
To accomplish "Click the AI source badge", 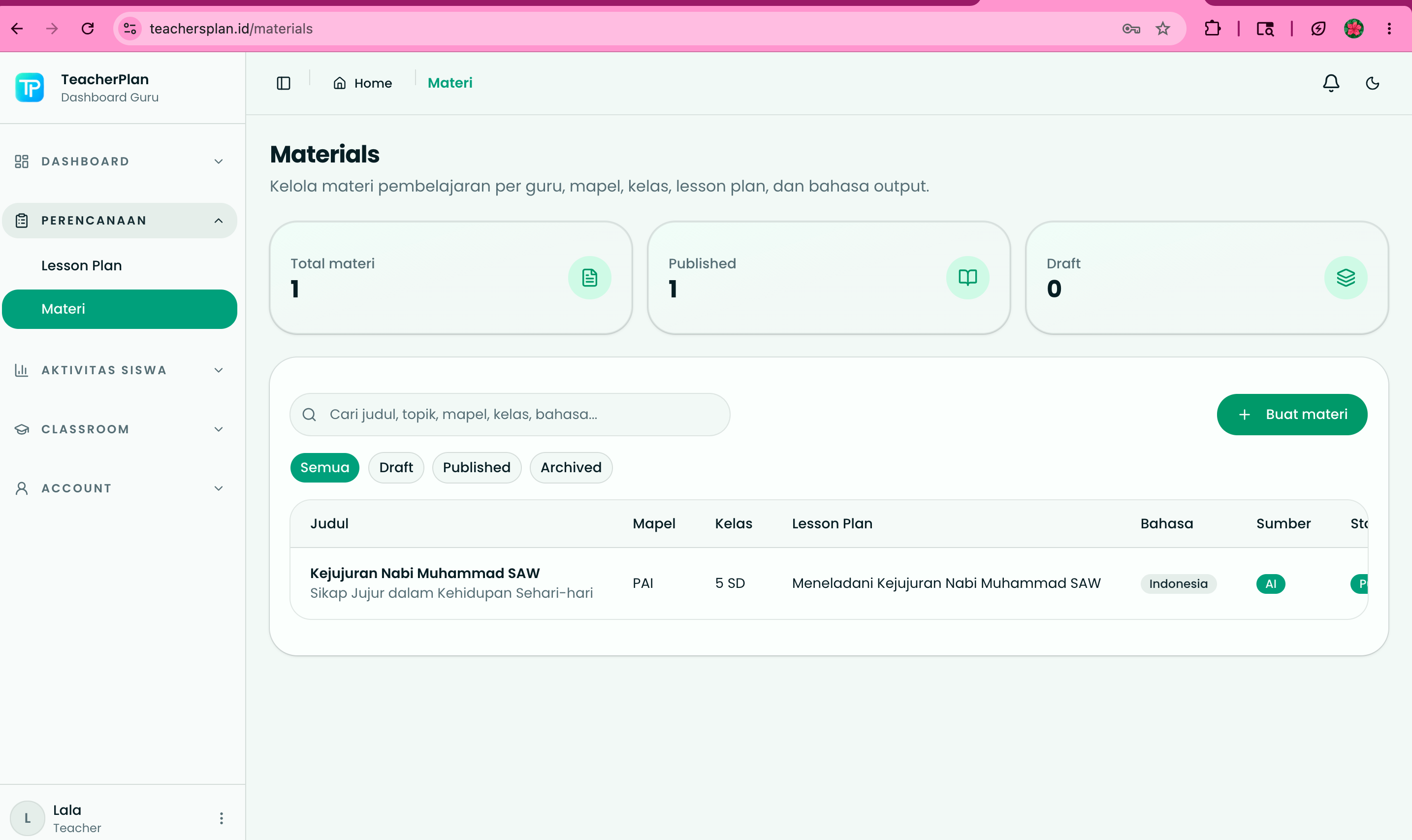I will [1271, 583].
